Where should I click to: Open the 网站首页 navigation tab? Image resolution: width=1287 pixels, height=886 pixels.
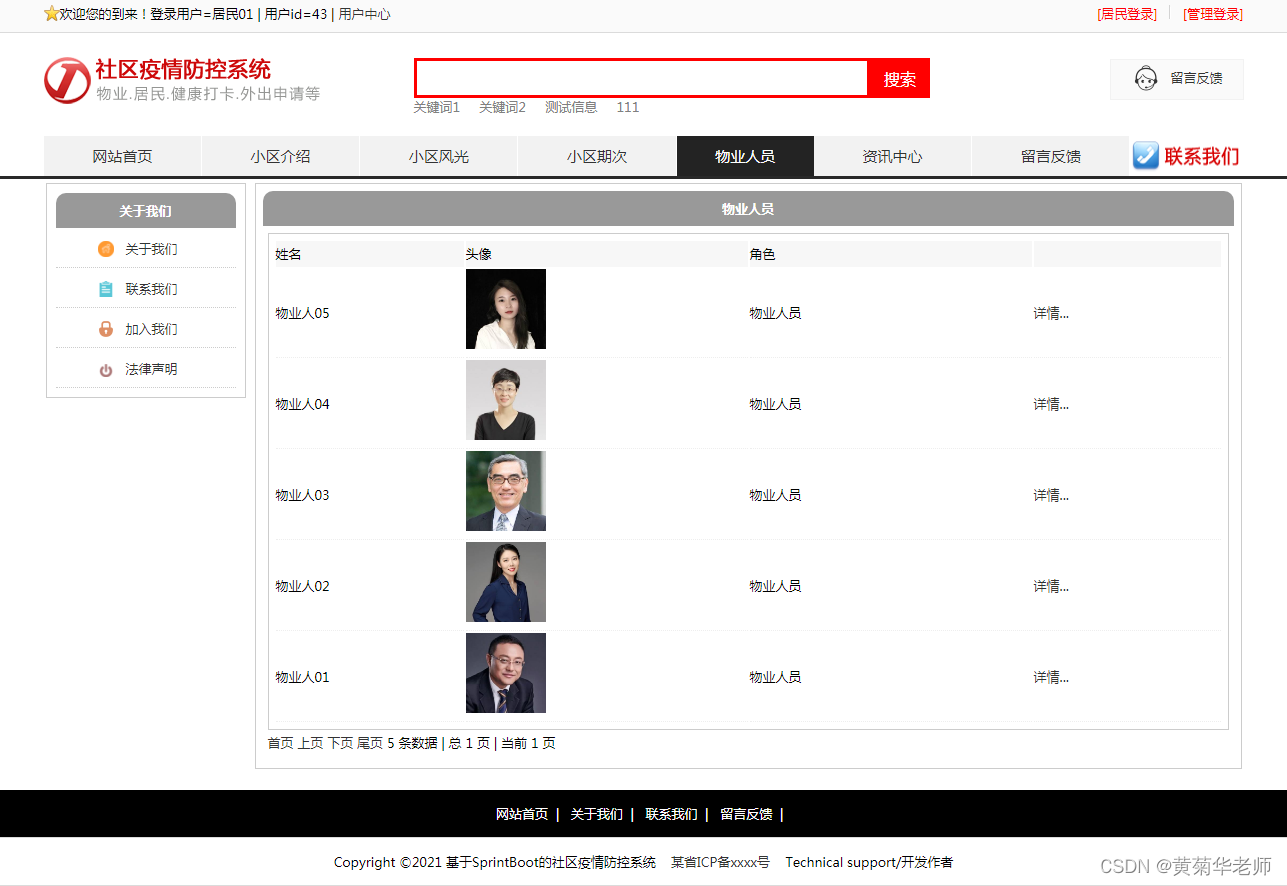tap(123, 156)
